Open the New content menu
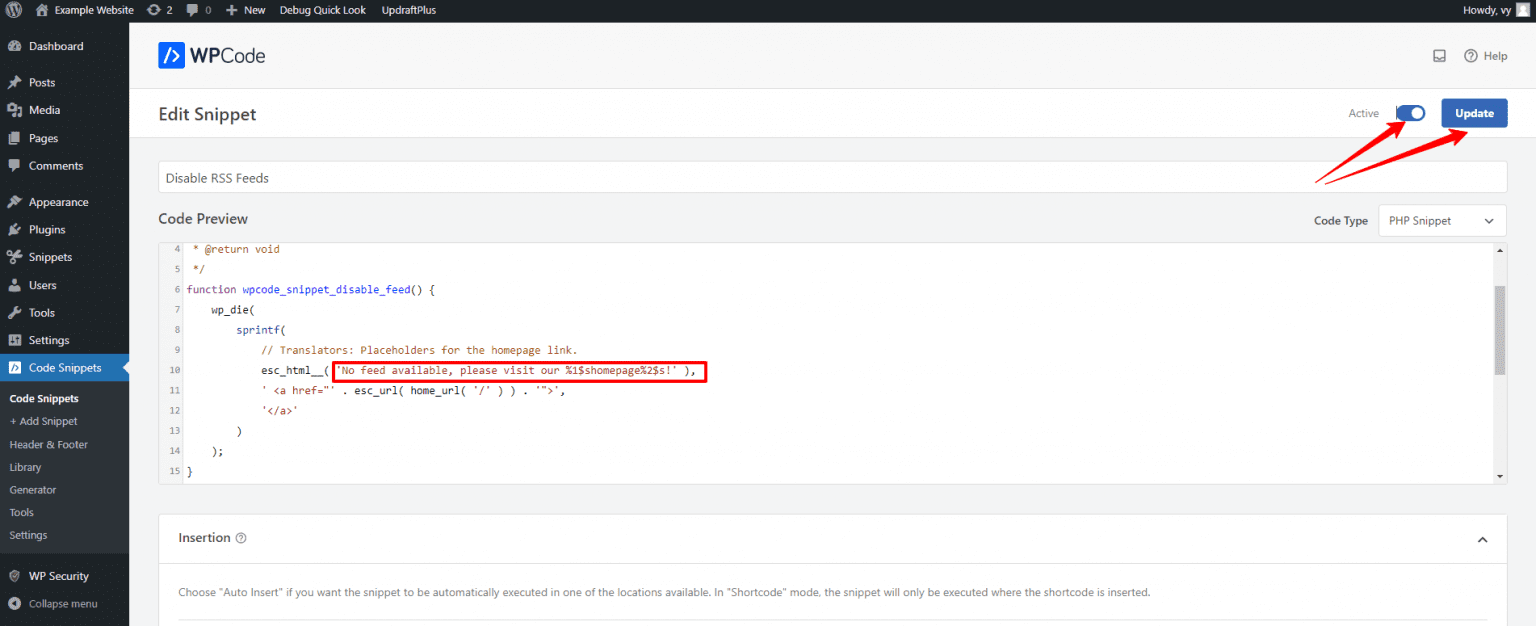The height and width of the screenshot is (626, 1536). click(245, 10)
